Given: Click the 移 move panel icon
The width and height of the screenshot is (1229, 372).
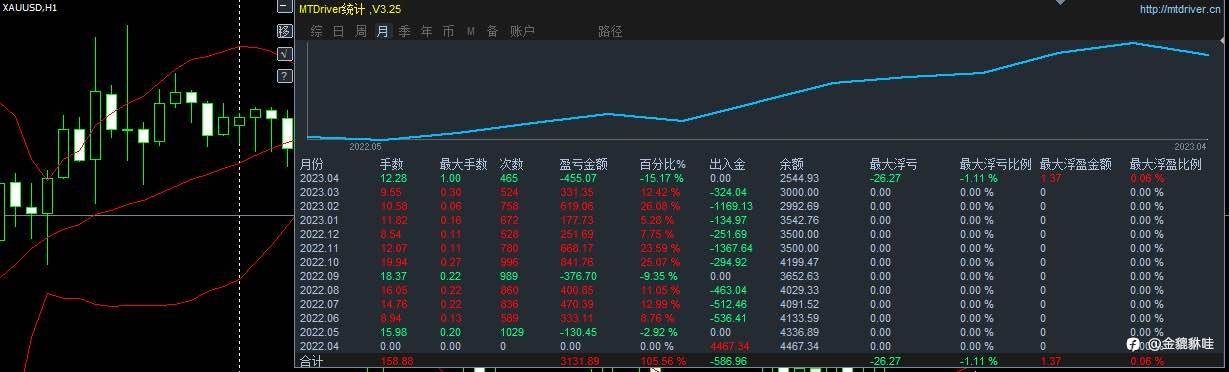Looking at the screenshot, I should (x=284, y=31).
